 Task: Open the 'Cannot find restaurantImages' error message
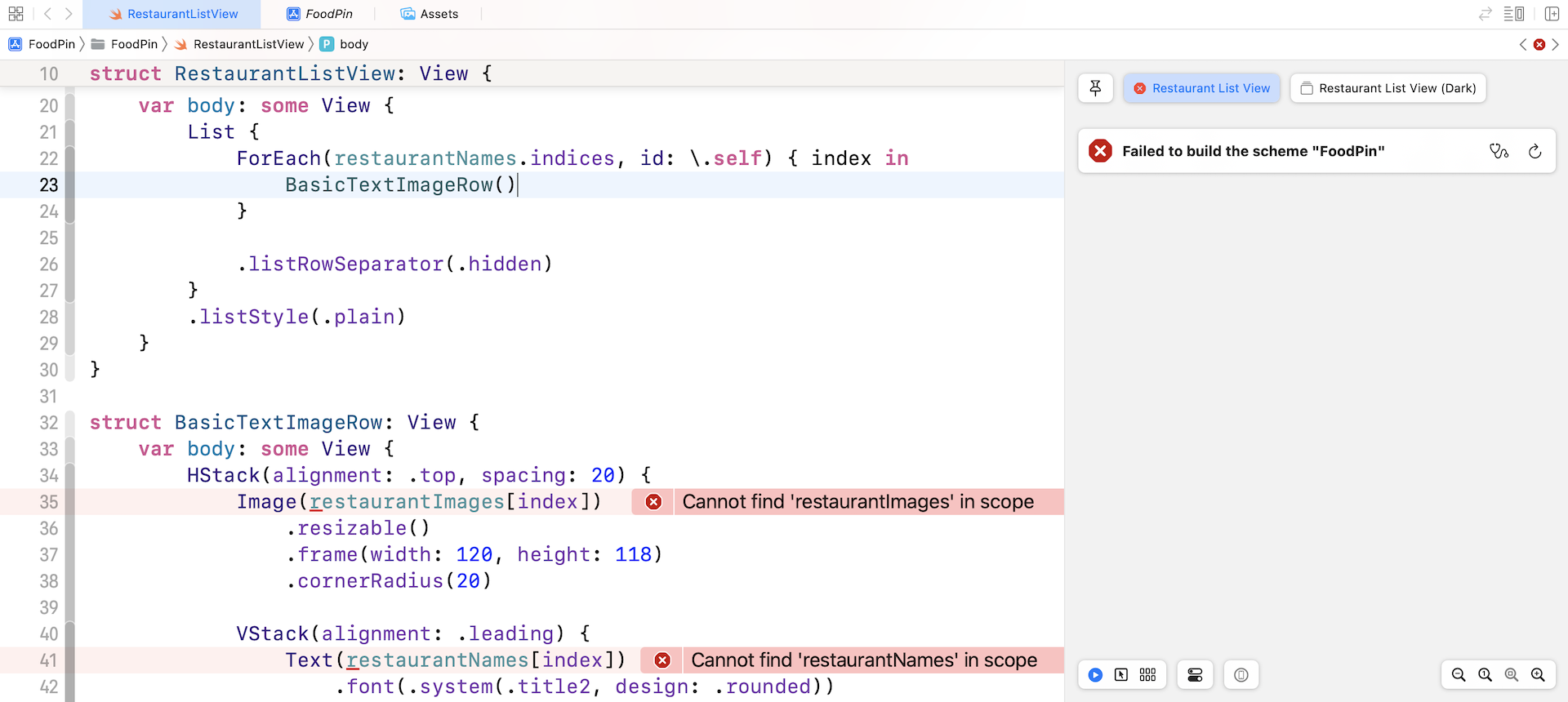(x=858, y=502)
